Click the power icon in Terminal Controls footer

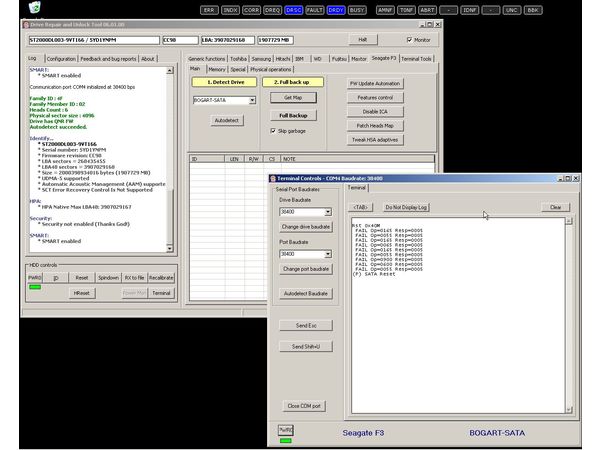coord(285,431)
